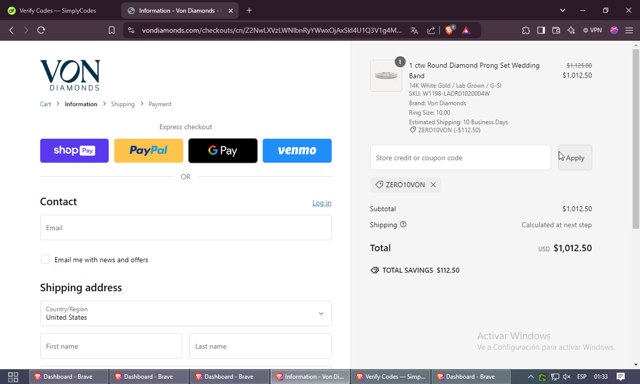The image size is (640, 384).
Task: Click the Log in link
Action: 322,203
